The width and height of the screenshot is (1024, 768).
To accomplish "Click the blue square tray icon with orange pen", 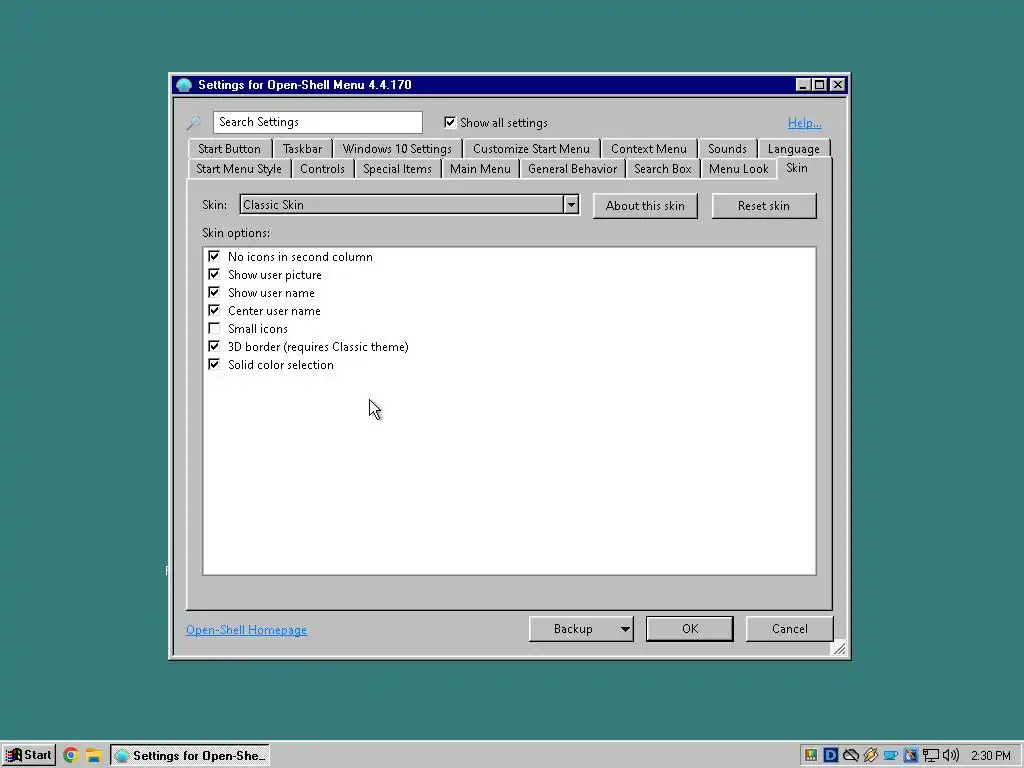I will pos(910,756).
